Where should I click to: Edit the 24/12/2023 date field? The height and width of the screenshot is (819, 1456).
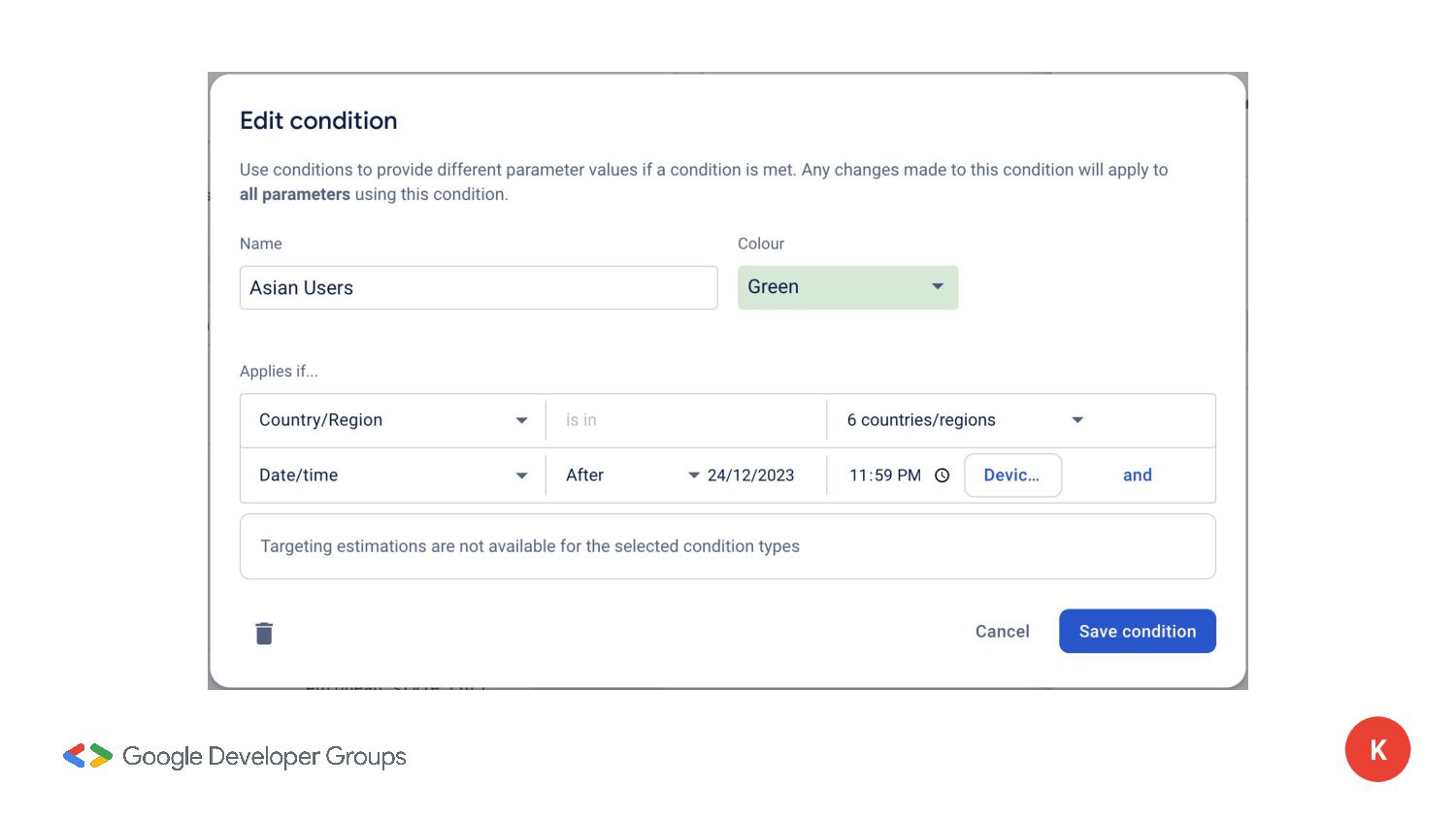tap(750, 475)
